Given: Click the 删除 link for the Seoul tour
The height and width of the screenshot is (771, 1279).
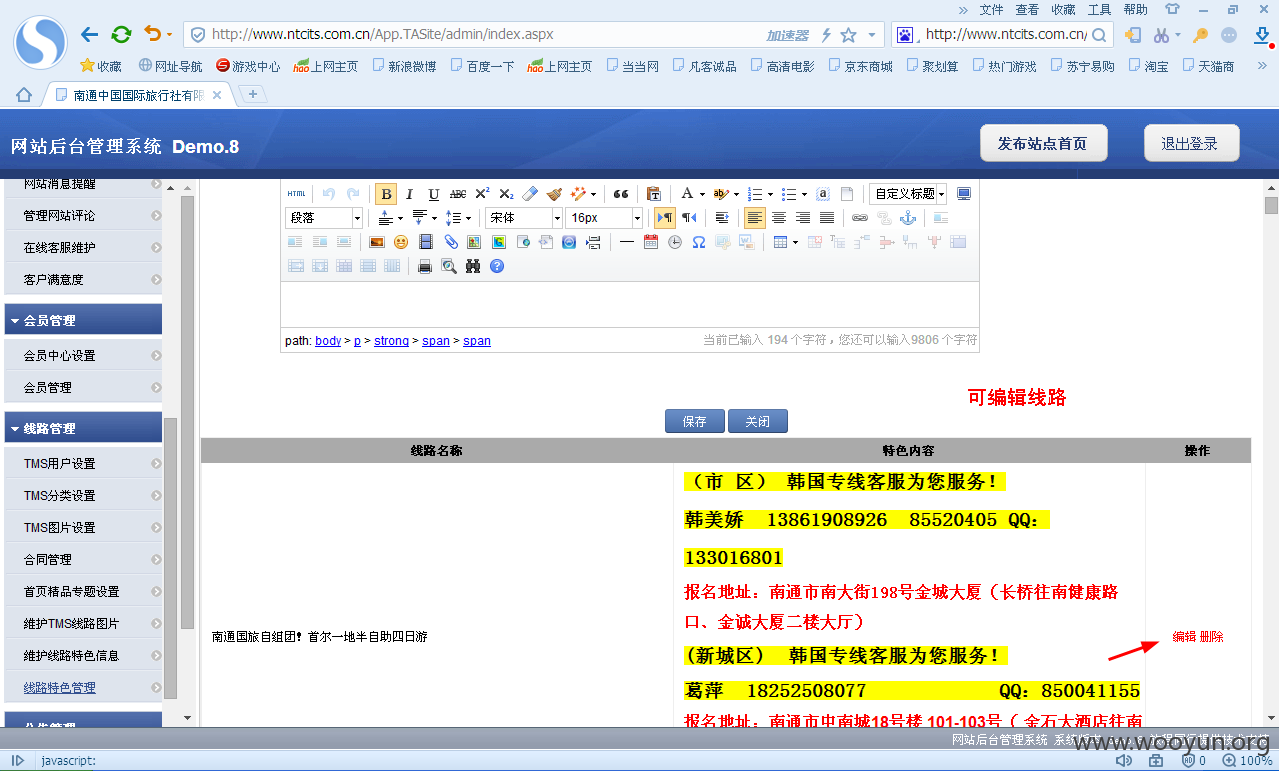Looking at the screenshot, I should (1211, 637).
